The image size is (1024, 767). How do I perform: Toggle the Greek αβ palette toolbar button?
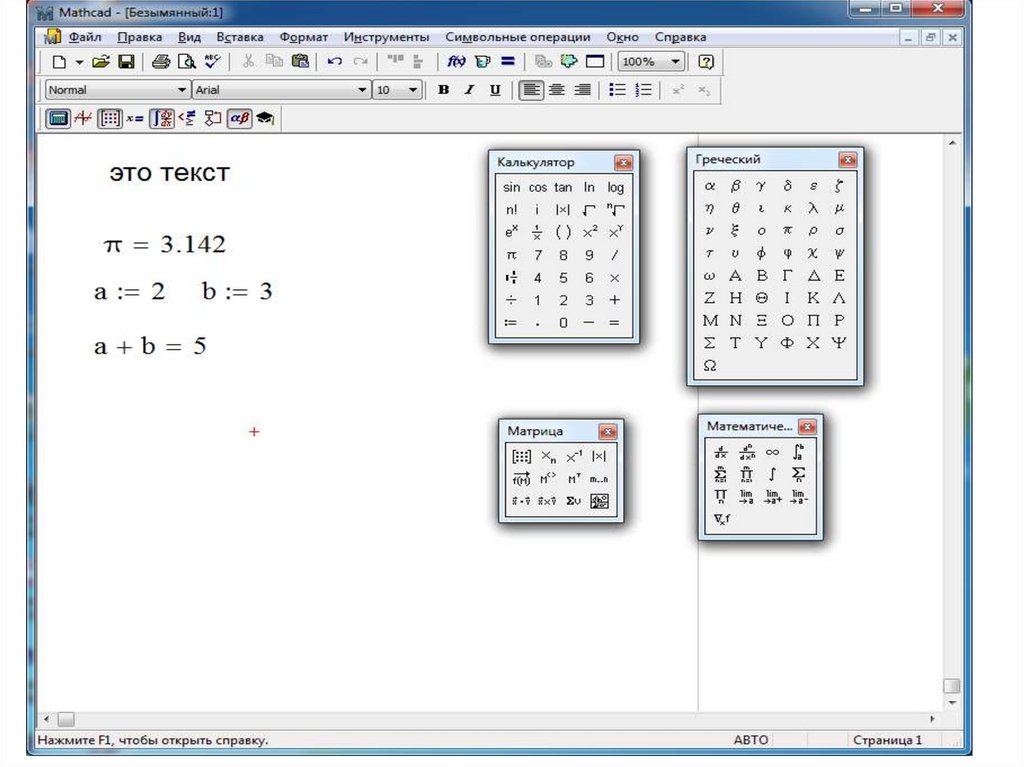(x=240, y=118)
